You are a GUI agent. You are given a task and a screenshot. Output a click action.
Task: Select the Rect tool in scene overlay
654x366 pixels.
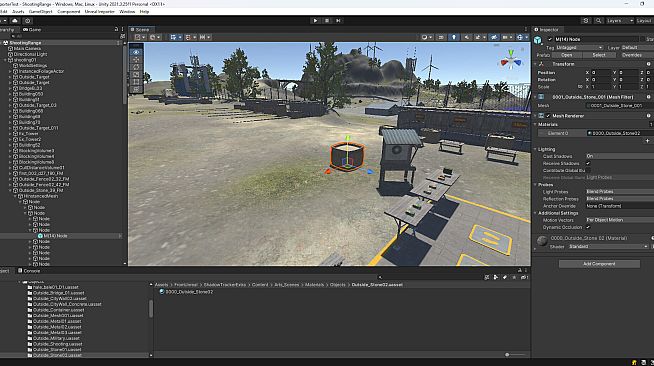point(136,82)
